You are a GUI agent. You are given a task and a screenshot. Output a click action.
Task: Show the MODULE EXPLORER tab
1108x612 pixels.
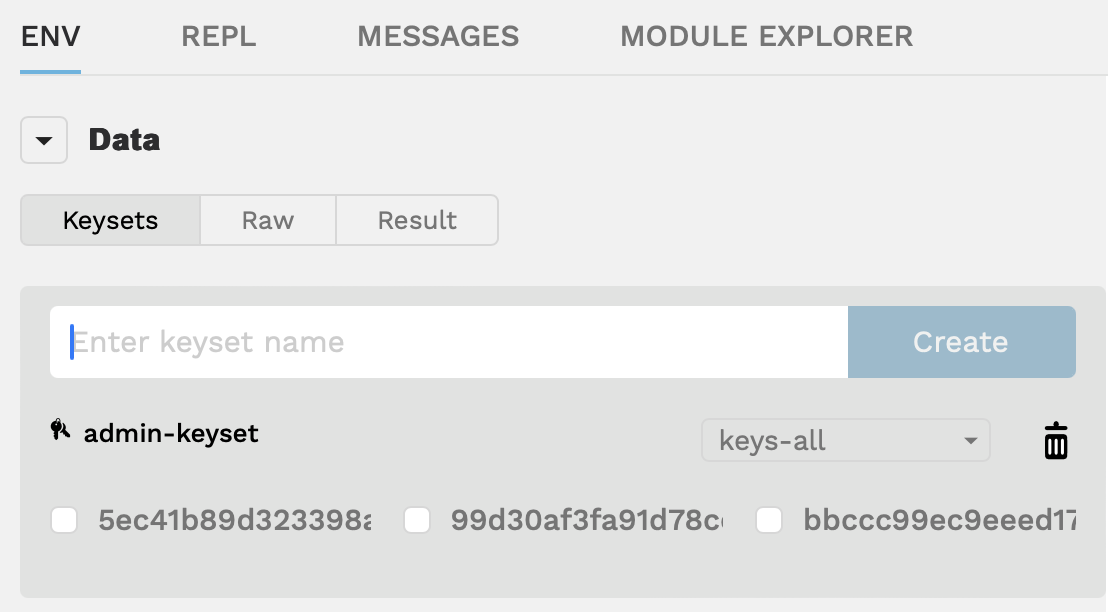[x=766, y=37]
